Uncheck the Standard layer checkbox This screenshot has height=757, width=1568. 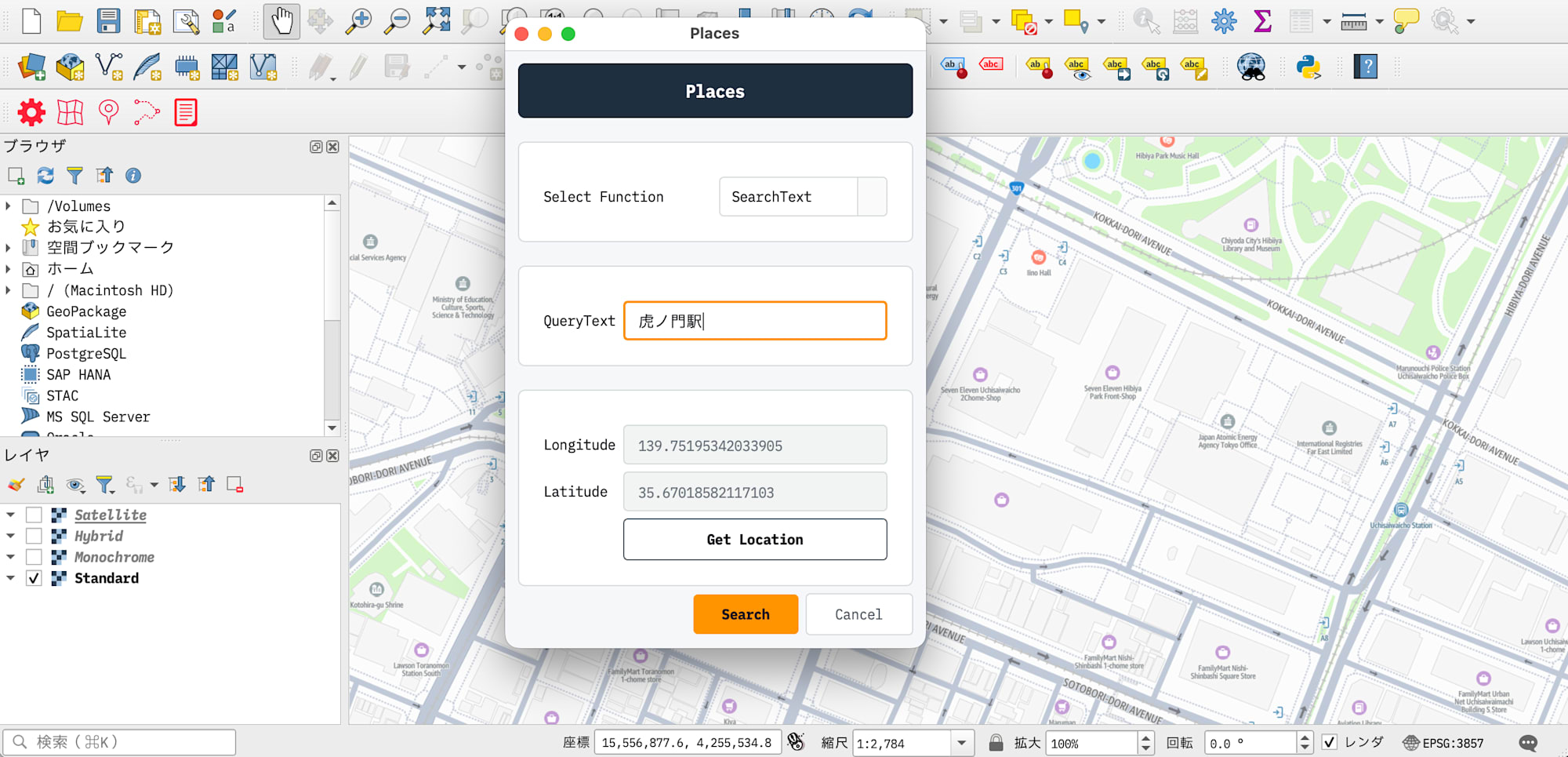(34, 579)
